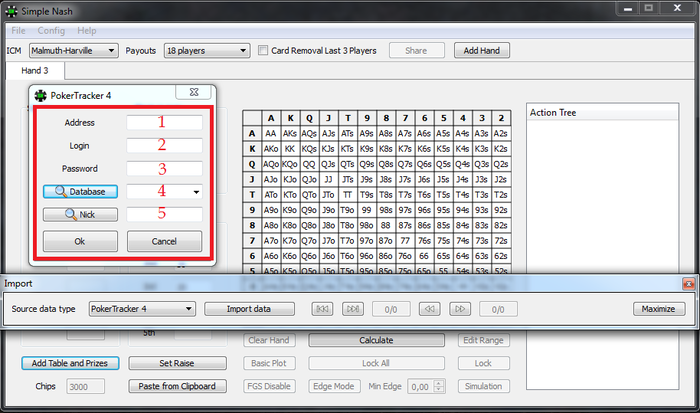
Task: Click the Calculate button
Action: [x=376, y=340]
